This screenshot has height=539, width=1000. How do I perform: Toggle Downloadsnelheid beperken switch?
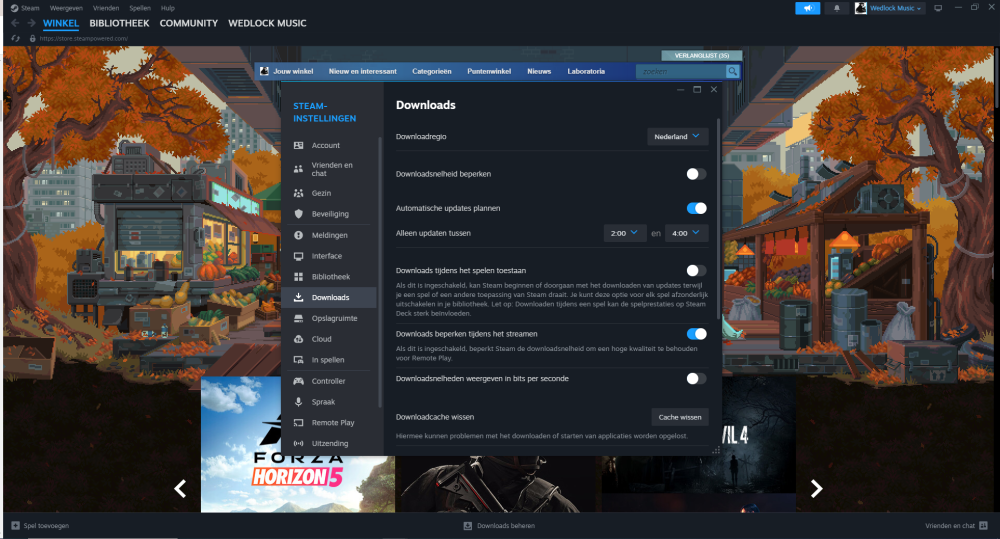pyautogui.click(x=696, y=174)
